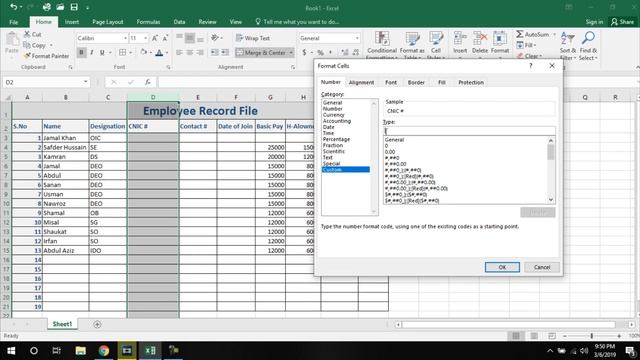
Task: Open the Alignment tab in Format Cells
Action: 361,82
